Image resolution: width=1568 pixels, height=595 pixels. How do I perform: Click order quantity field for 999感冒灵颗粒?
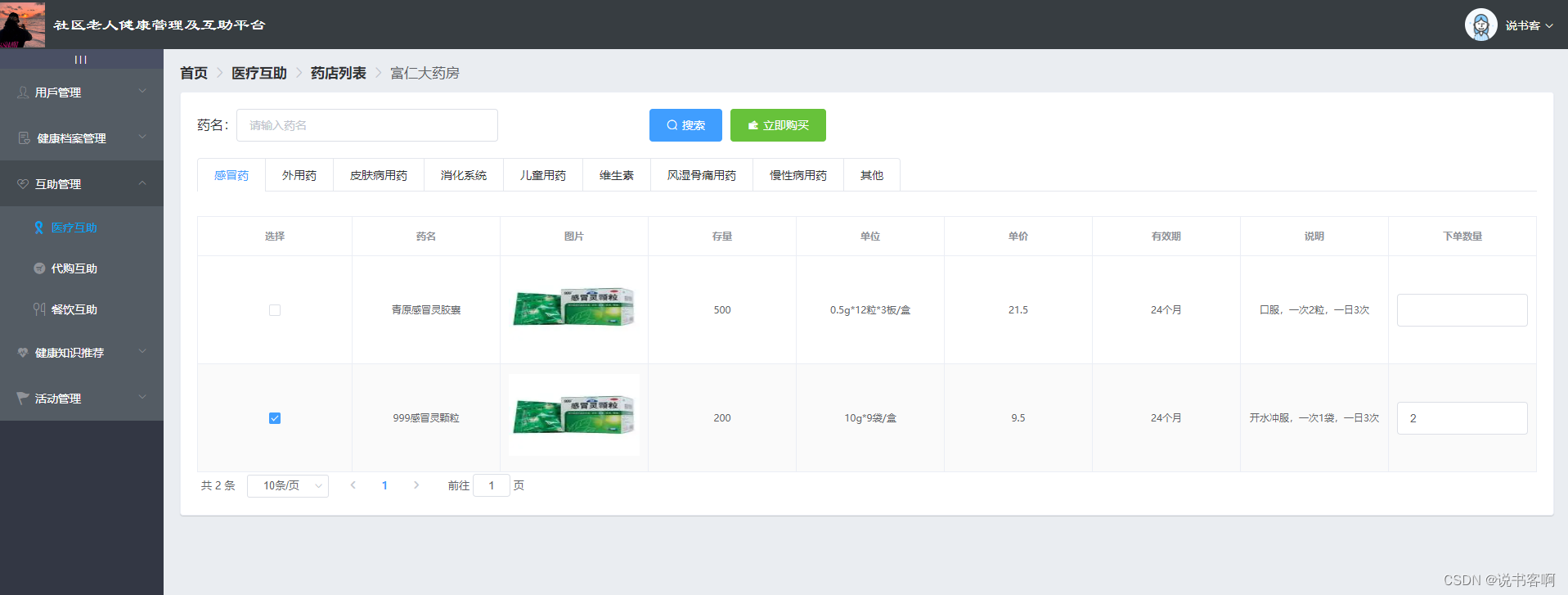[x=1462, y=418]
